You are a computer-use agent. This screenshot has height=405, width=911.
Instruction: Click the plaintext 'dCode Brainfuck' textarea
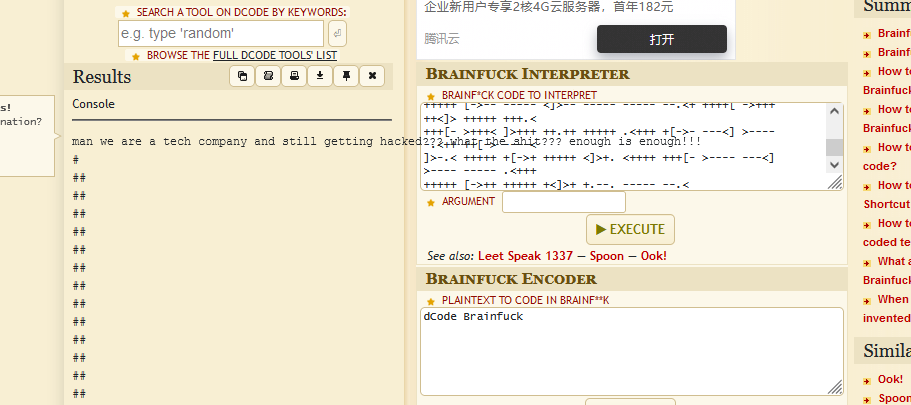click(x=632, y=352)
